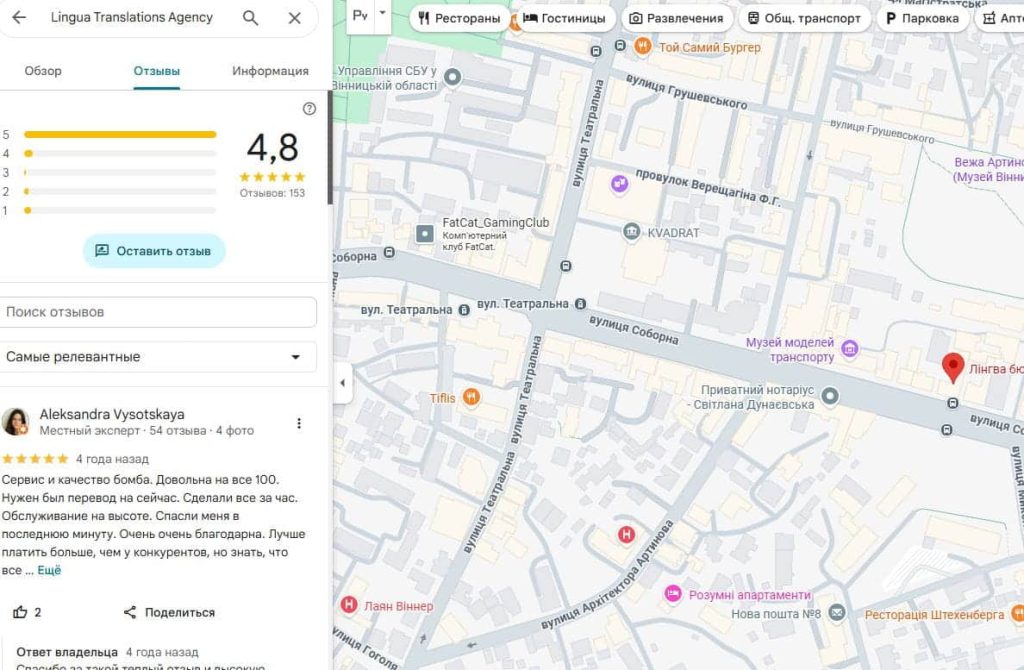This screenshot has width=1024, height=670.
Task: Select the Развлечения filter chip
Action: point(677,18)
